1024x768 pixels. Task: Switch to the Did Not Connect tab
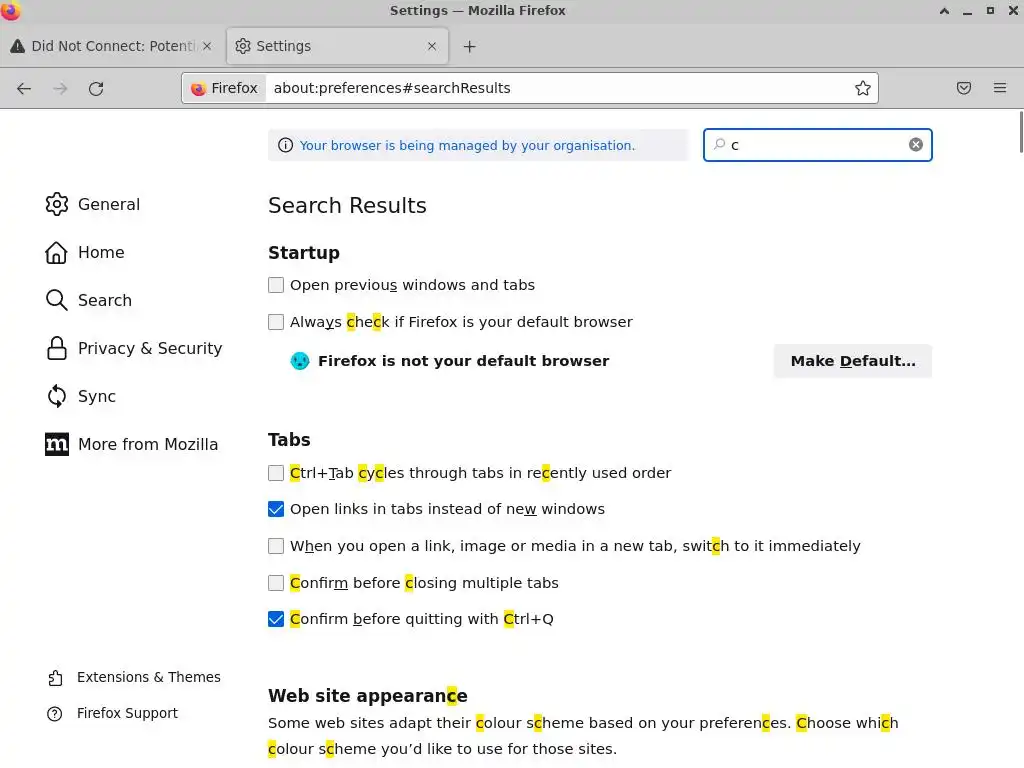(x=110, y=46)
